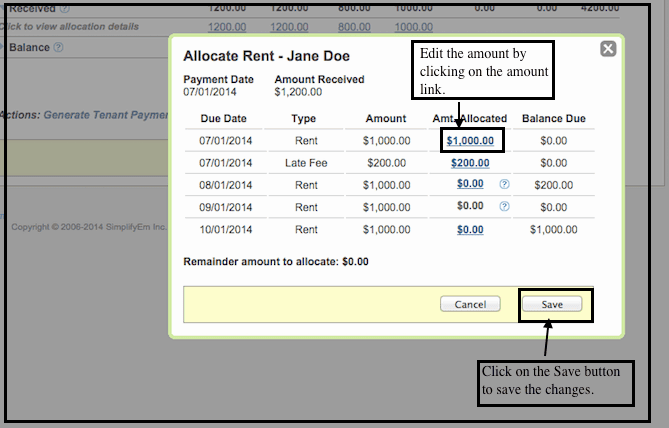Click the Amount column header
Viewport: 669px width, 428px height.
click(x=386, y=119)
